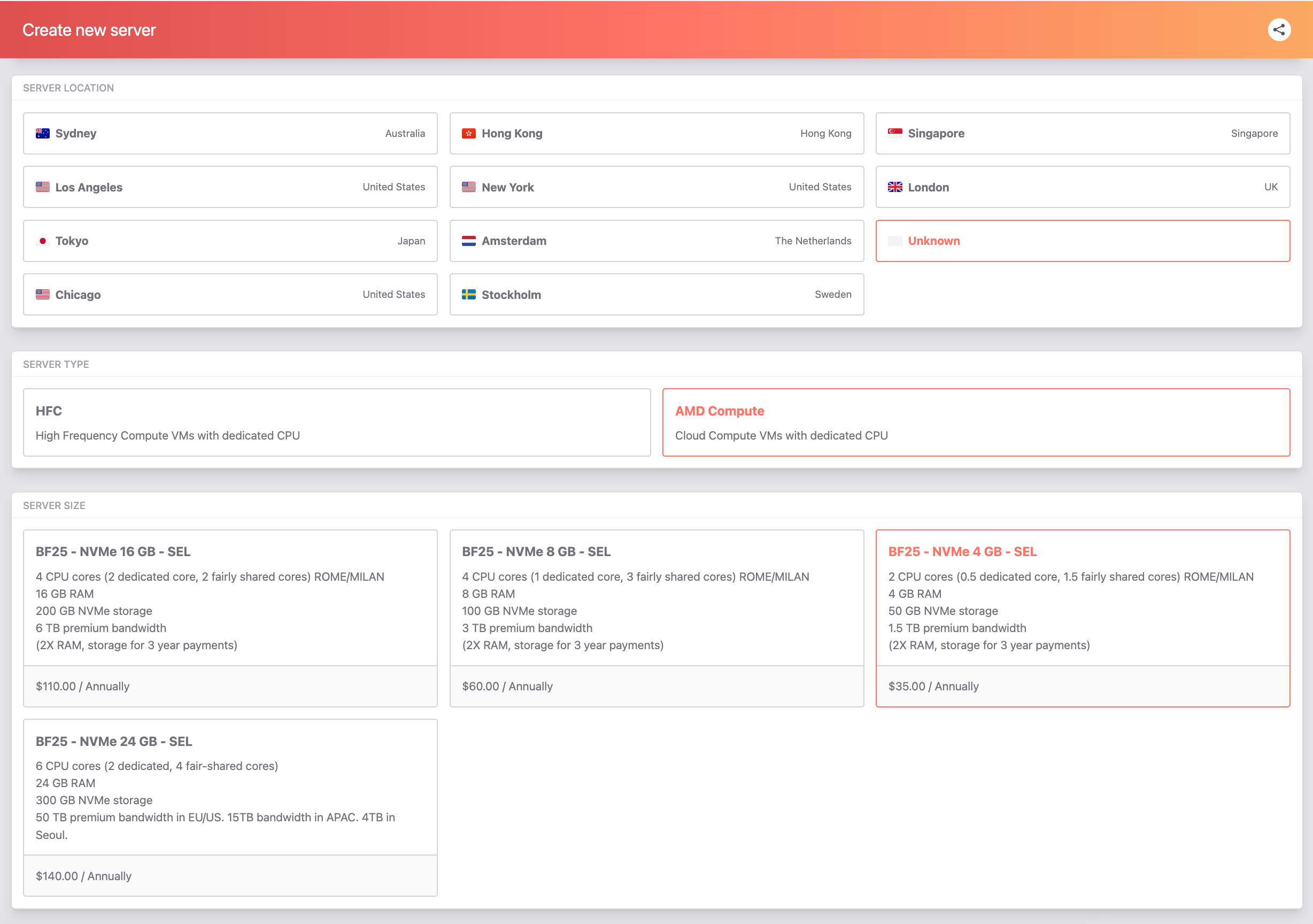Image resolution: width=1313 pixels, height=924 pixels.
Task: Click the $140.00 Annually price footer
Action: tap(230, 875)
